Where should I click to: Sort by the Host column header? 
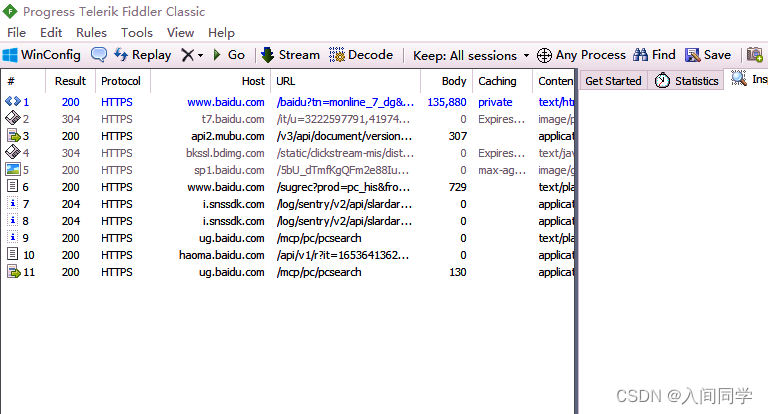click(x=210, y=81)
